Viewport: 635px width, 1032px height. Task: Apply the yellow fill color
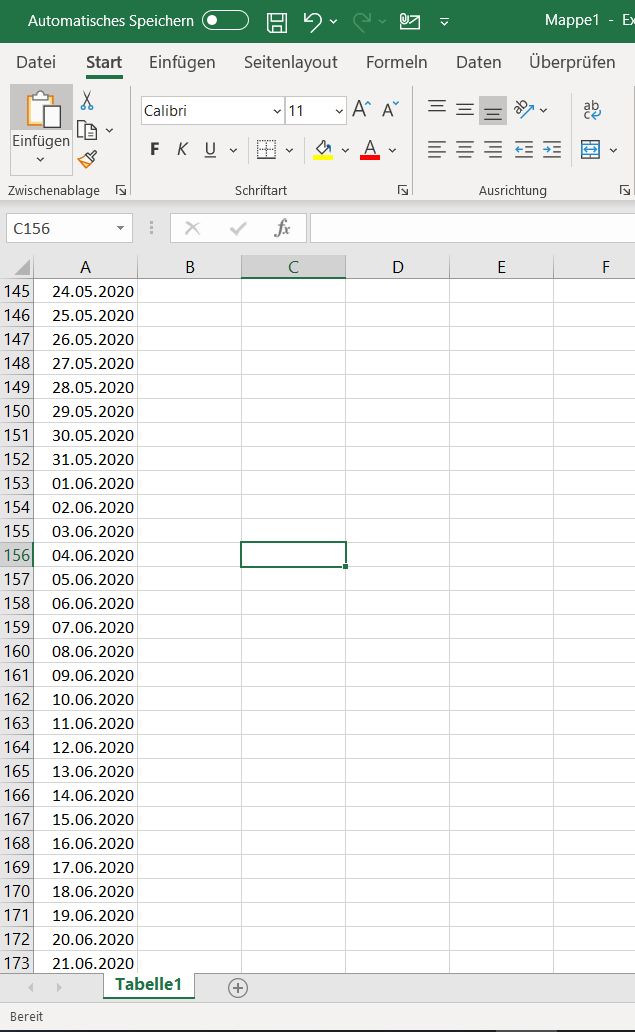[x=323, y=149]
